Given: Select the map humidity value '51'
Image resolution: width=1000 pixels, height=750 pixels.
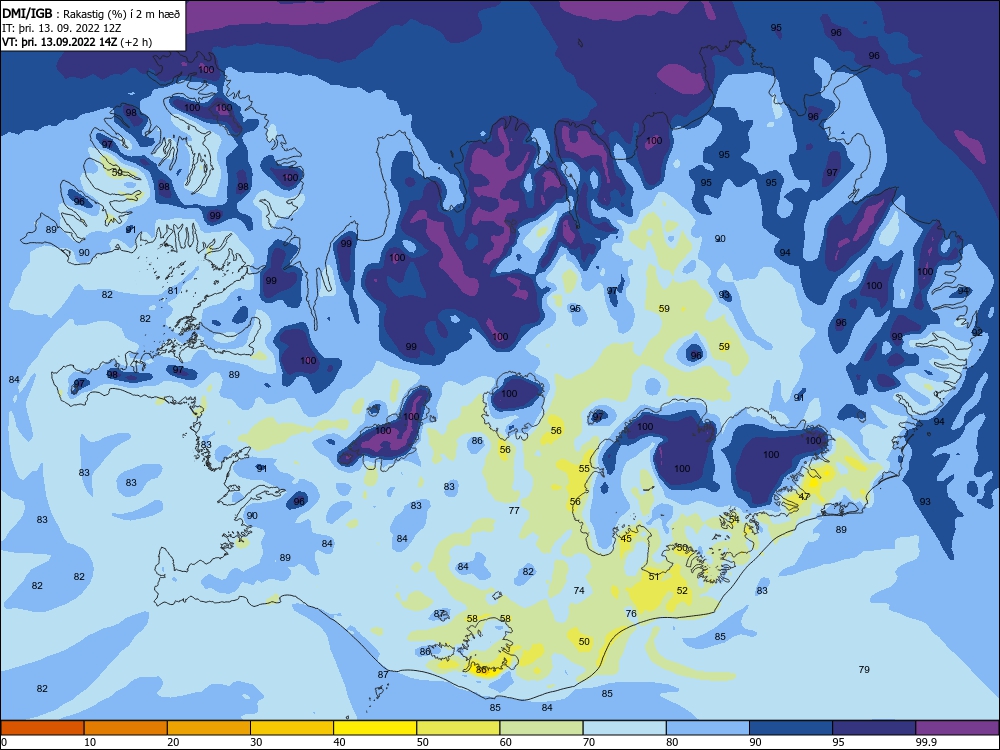Looking at the screenshot, I should (654, 577).
